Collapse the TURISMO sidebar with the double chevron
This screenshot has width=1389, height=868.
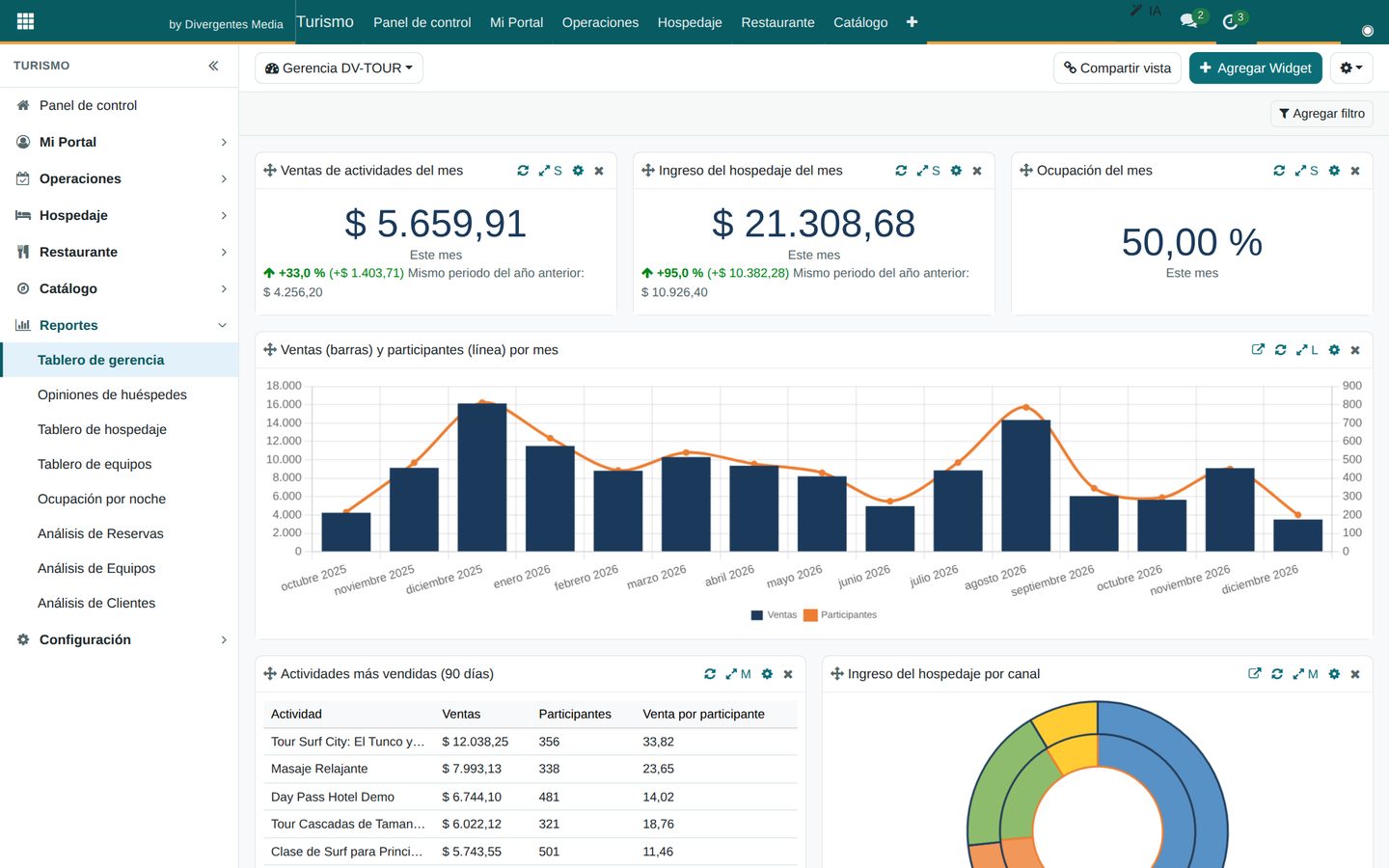(213, 66)
